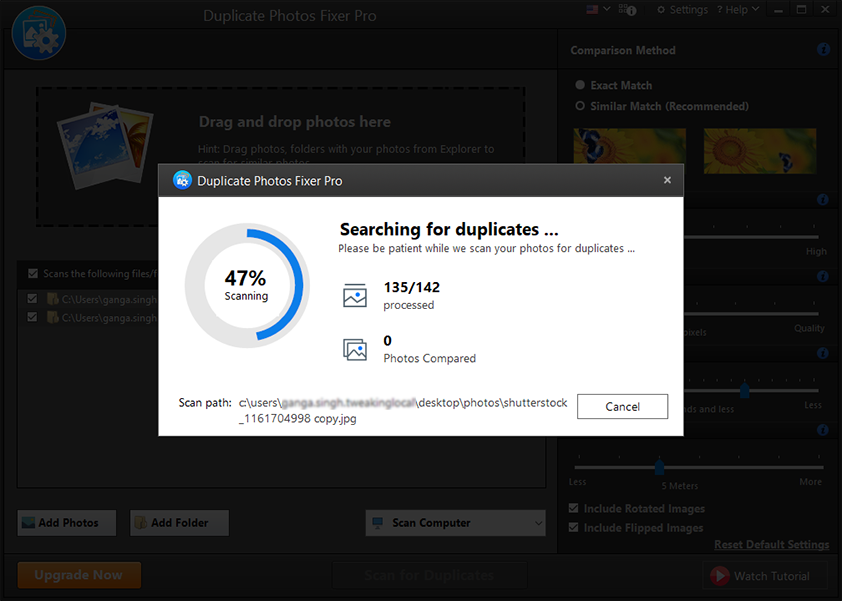
Task: Click the Add Photos button
Action: pyautogui.click(x=67, y=523)
